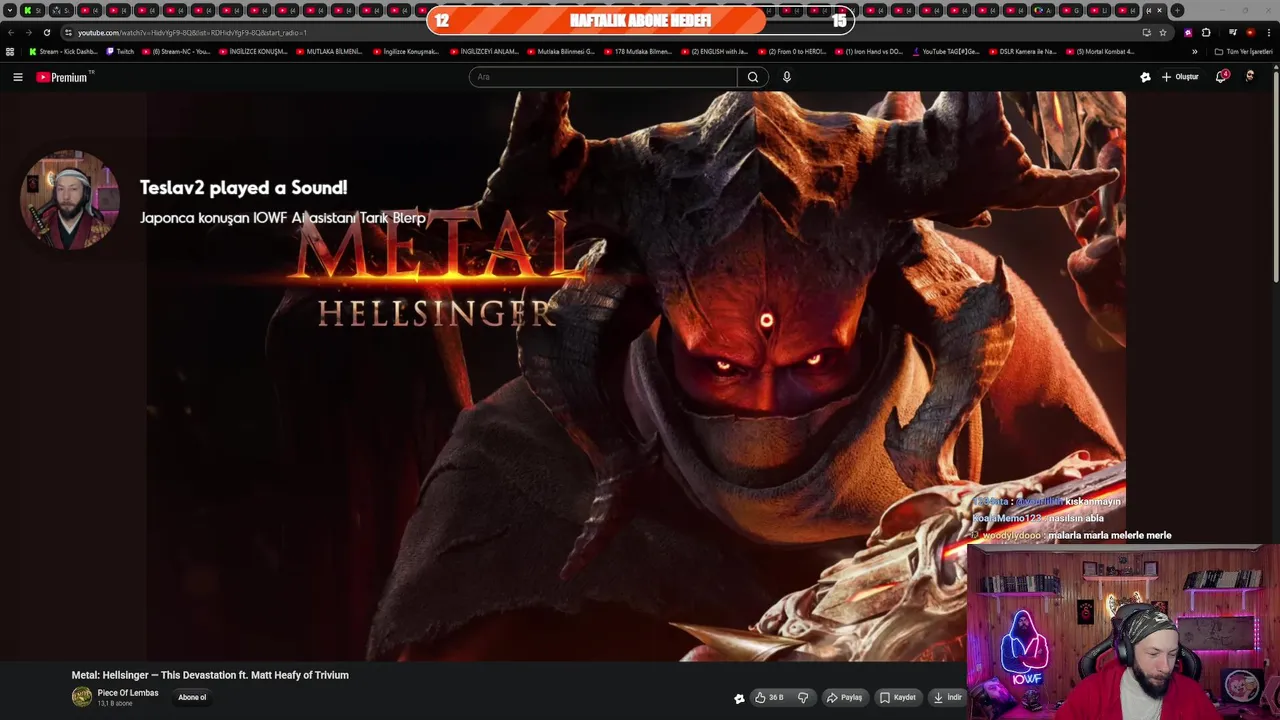
Task: Show more bookmarks overflow chevron
Action: pyautogui.click(x=1194, y=51)
